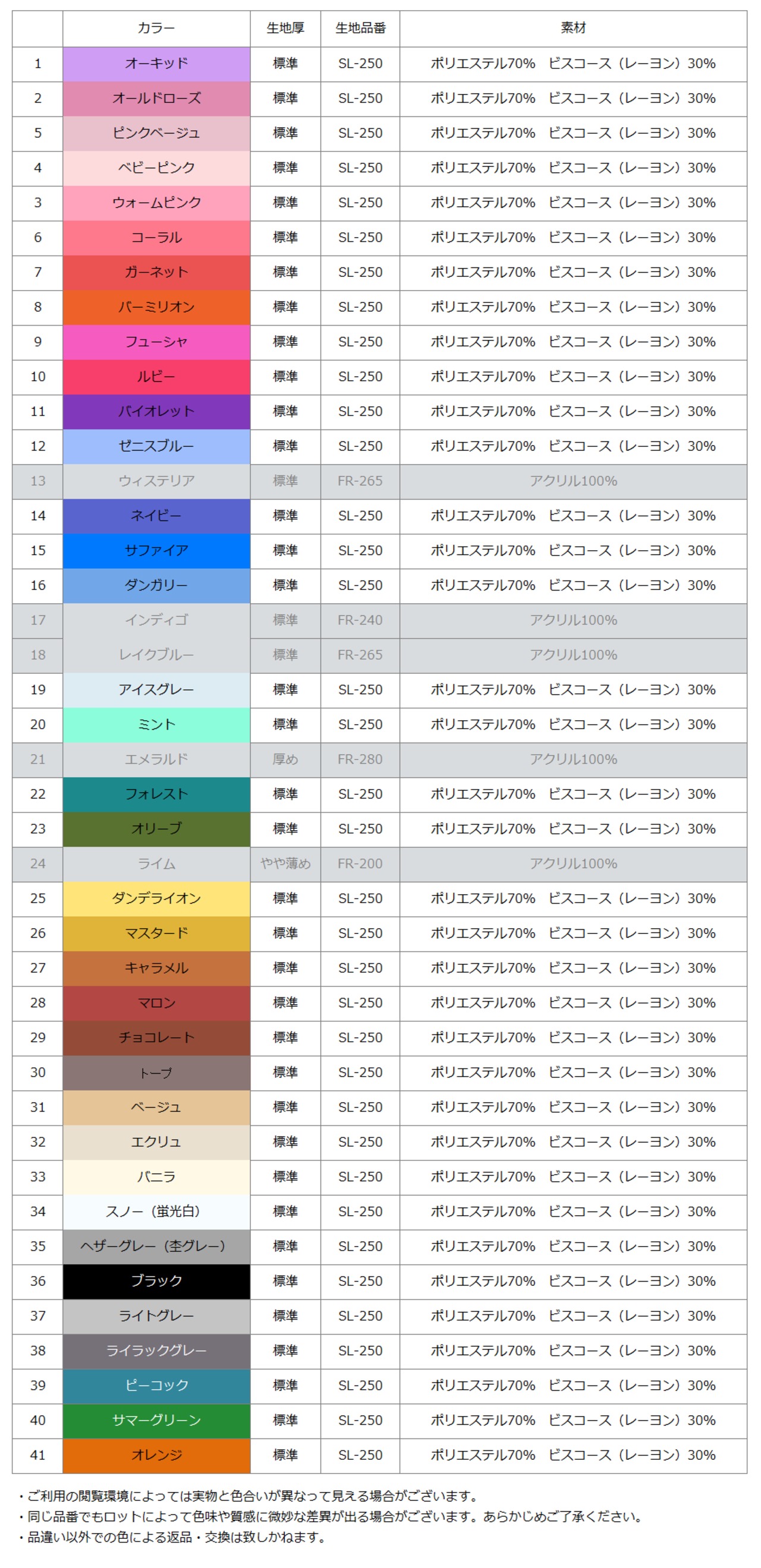Image resolution: width=761 pixels, height=1568 pixels.
Task: Choose the バーミリオン orange swatch
Action: pyautogui.click(x=156, y=307)
